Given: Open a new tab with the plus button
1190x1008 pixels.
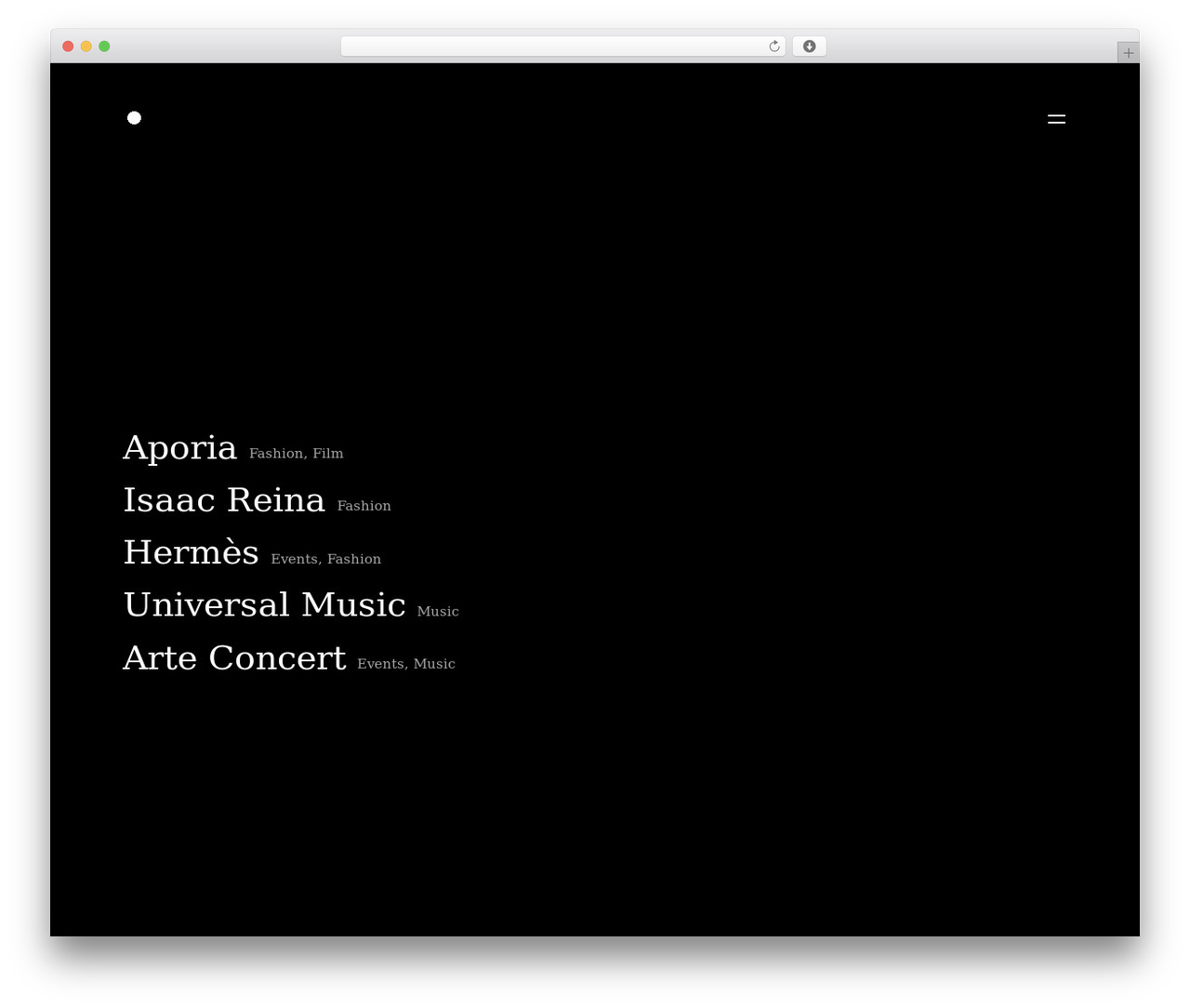Looking at the screenshot, I should coord(1128,53).
